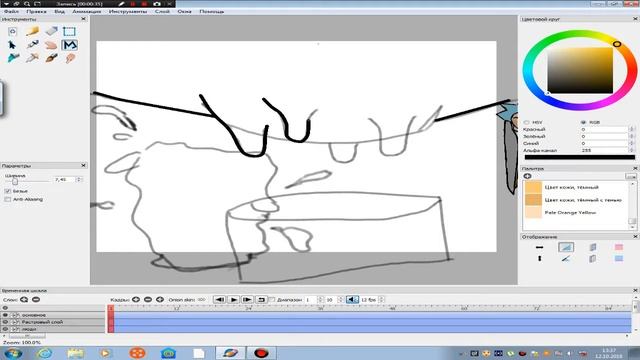The height and width of the screenshot is (360, 640).
Task: Remove a frame in timeline
Action: click(x=148, y=300)
